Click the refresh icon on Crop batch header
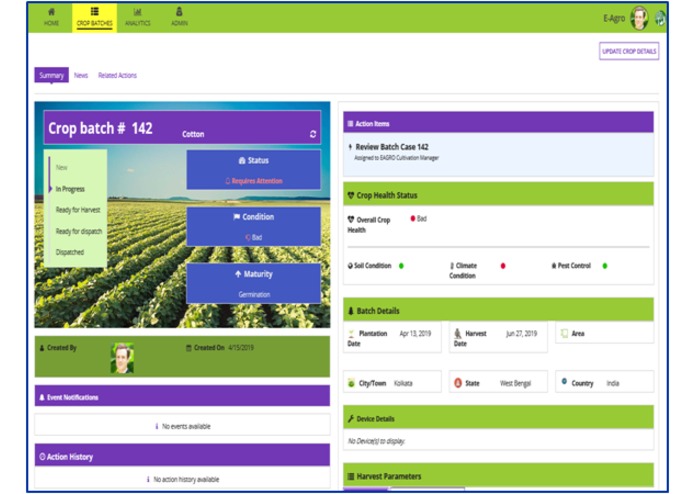This screenshot has height=494, width=695. click(313, 134)
